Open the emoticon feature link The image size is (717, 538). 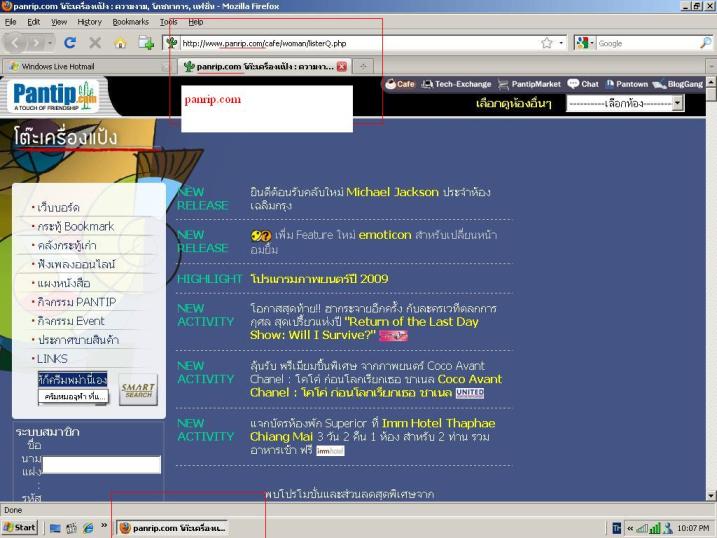(x=385, y=235)
